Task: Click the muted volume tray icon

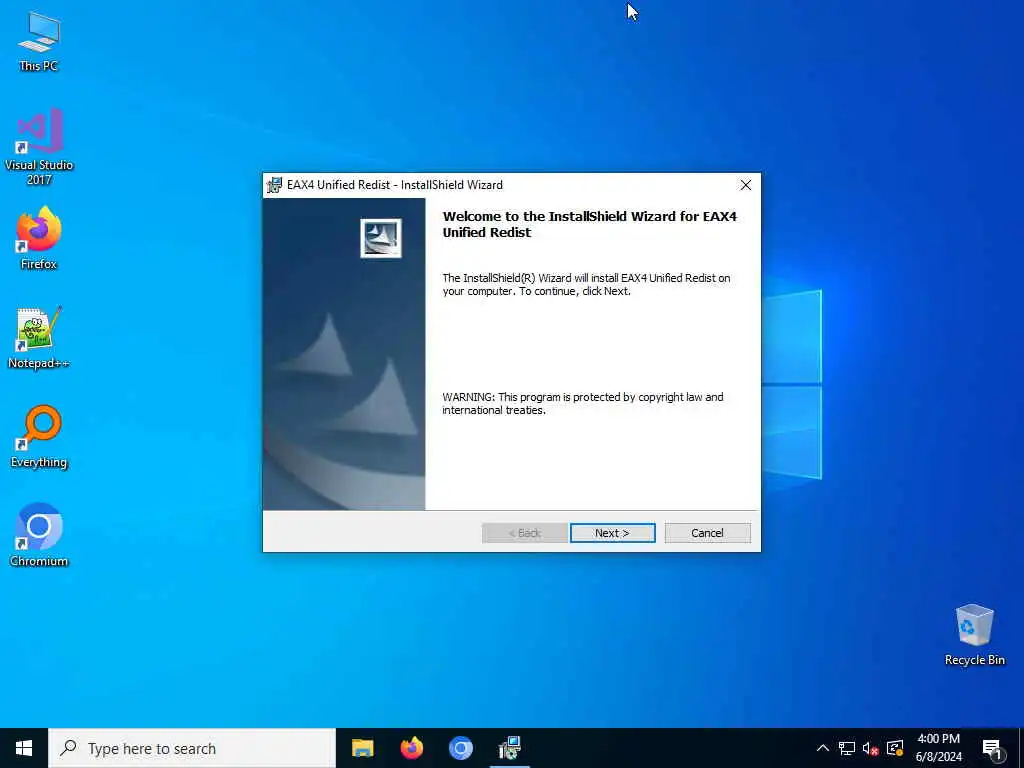Action: click(x=871, y=748)
